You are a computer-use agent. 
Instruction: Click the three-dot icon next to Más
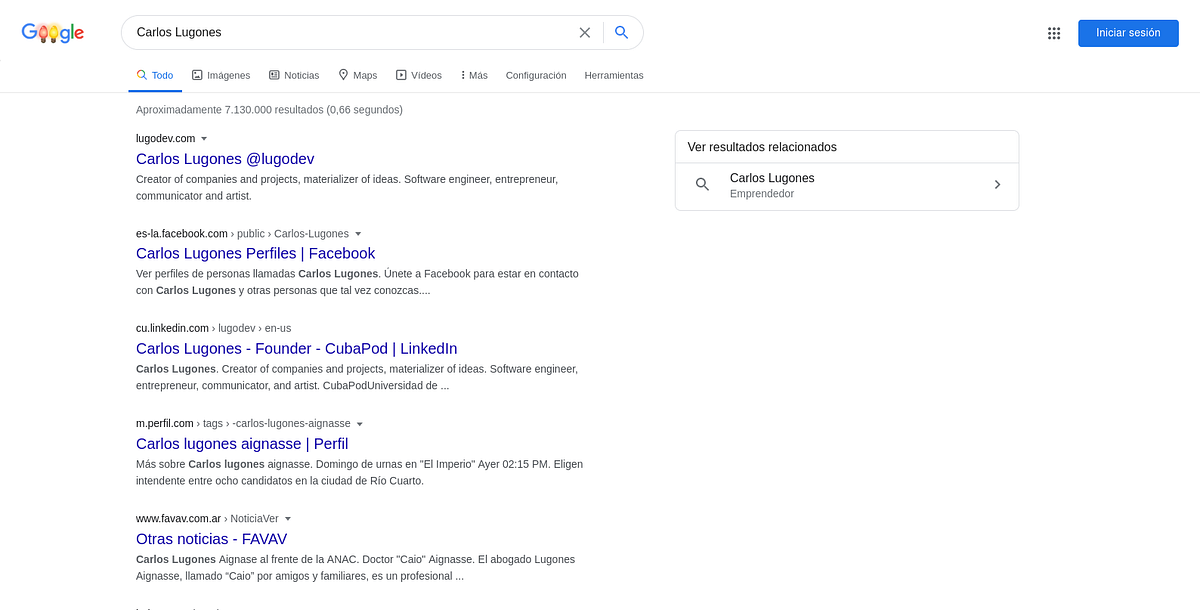[463, 75]
